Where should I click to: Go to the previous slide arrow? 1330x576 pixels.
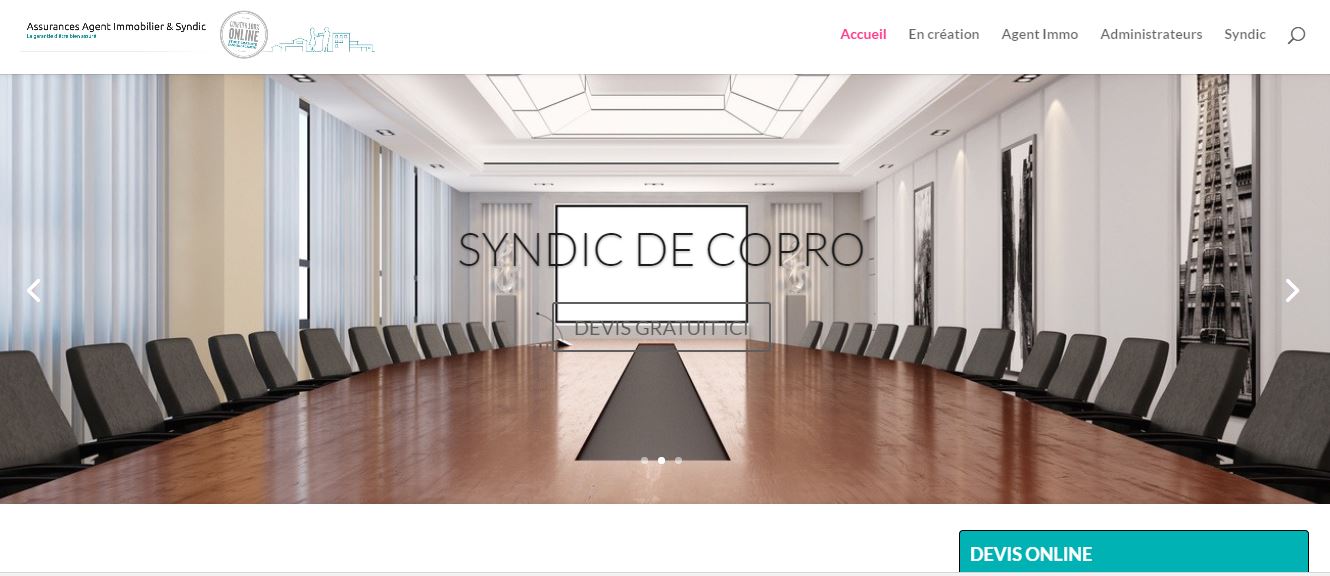34,290
